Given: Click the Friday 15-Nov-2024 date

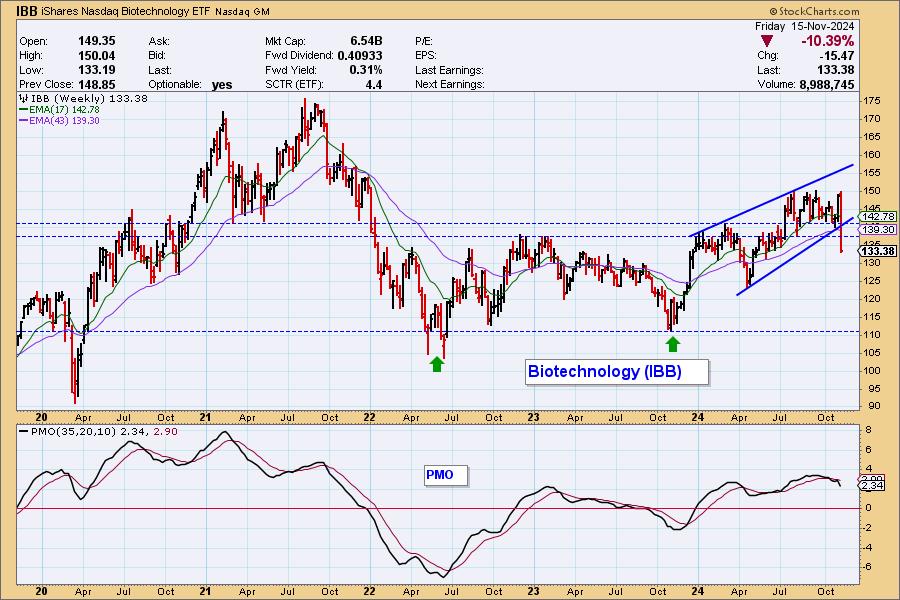Looking at the screenshot, I should coord(804,26).
